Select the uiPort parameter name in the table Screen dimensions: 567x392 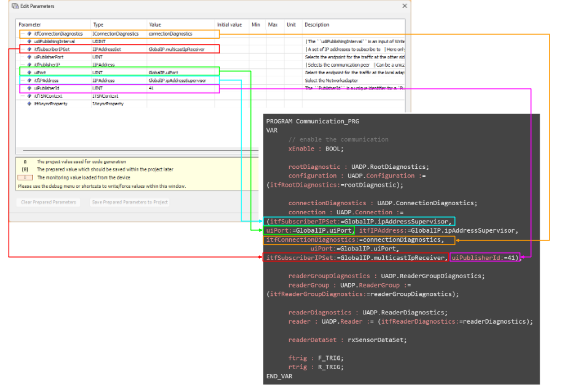(x=40, y=73)
